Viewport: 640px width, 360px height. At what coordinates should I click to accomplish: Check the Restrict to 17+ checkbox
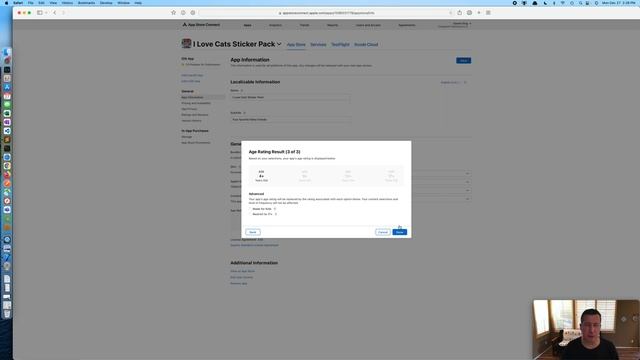point(250,214)
